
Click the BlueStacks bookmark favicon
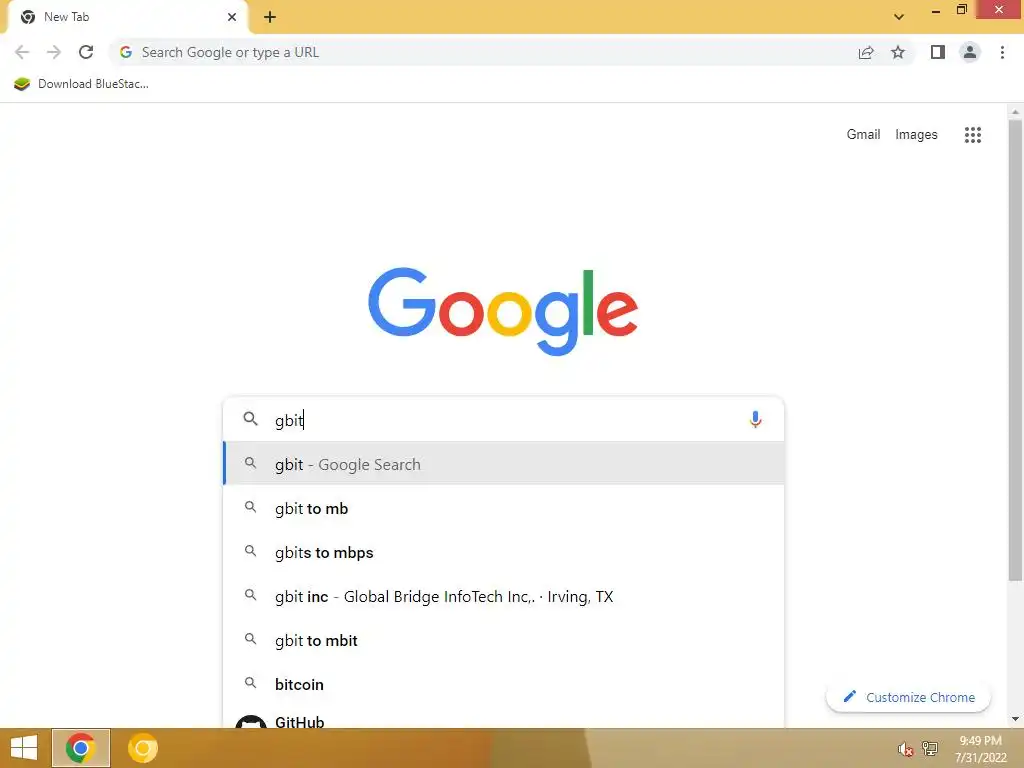pos(22,84)
